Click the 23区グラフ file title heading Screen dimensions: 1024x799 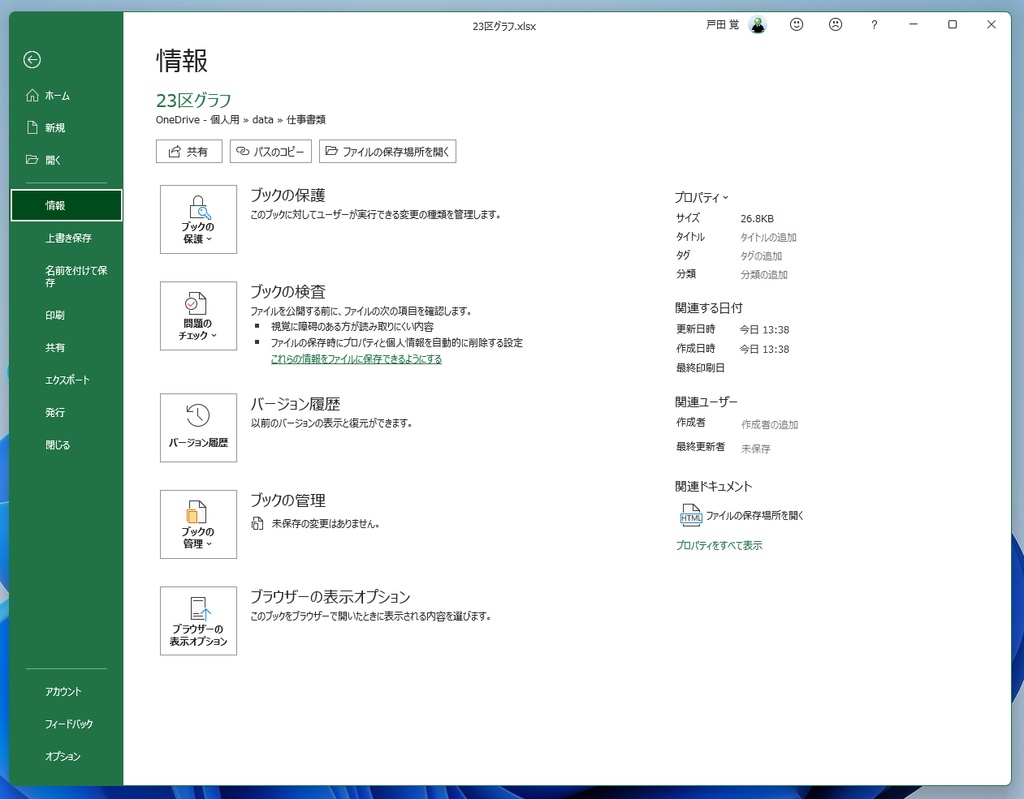coord(194,100)
